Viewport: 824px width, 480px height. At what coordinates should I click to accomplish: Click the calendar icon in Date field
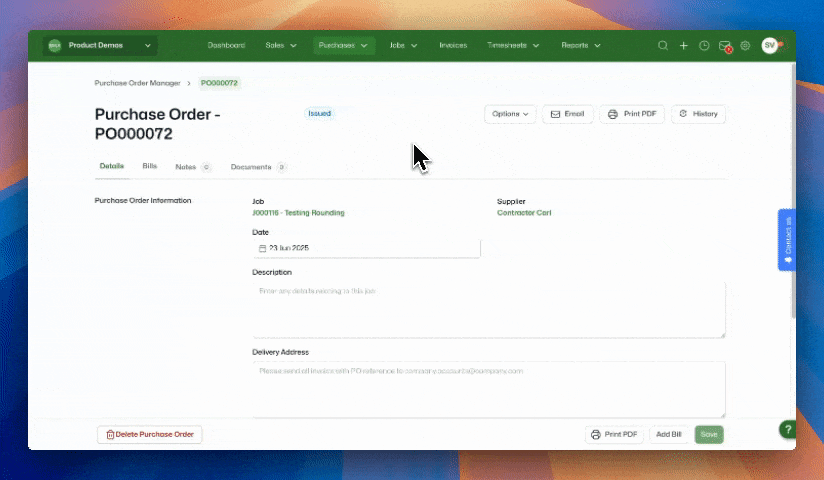[262, 248]
